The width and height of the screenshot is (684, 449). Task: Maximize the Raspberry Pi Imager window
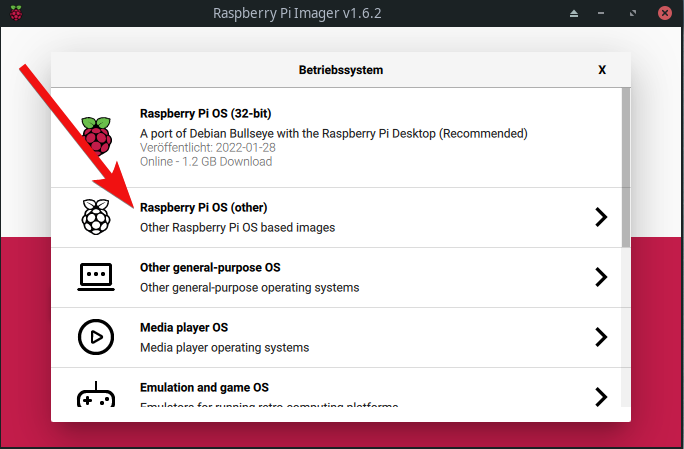[633, 14]
